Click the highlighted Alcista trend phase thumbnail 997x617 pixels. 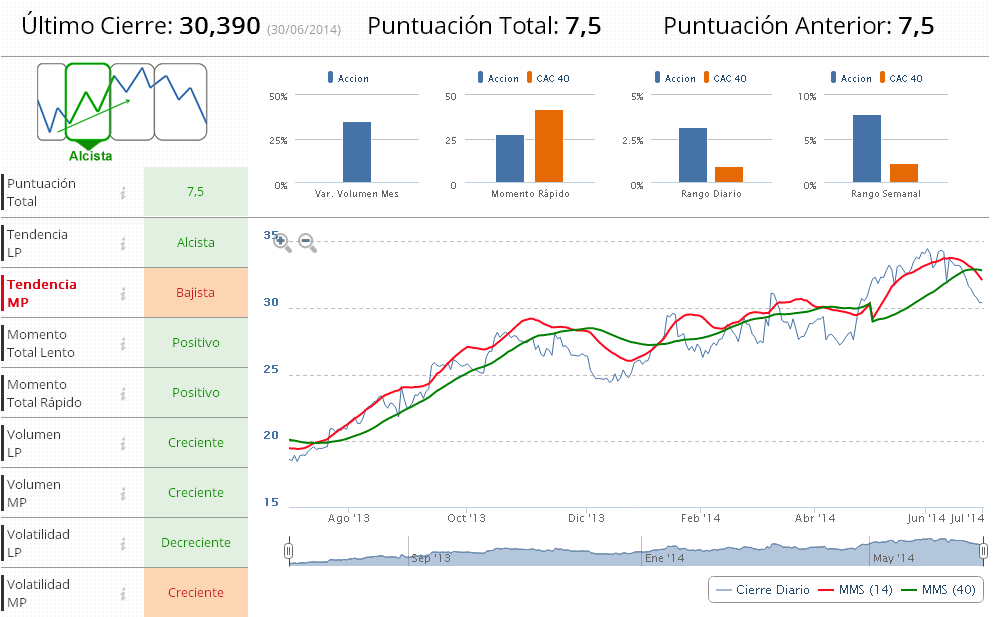pos(88,102)
